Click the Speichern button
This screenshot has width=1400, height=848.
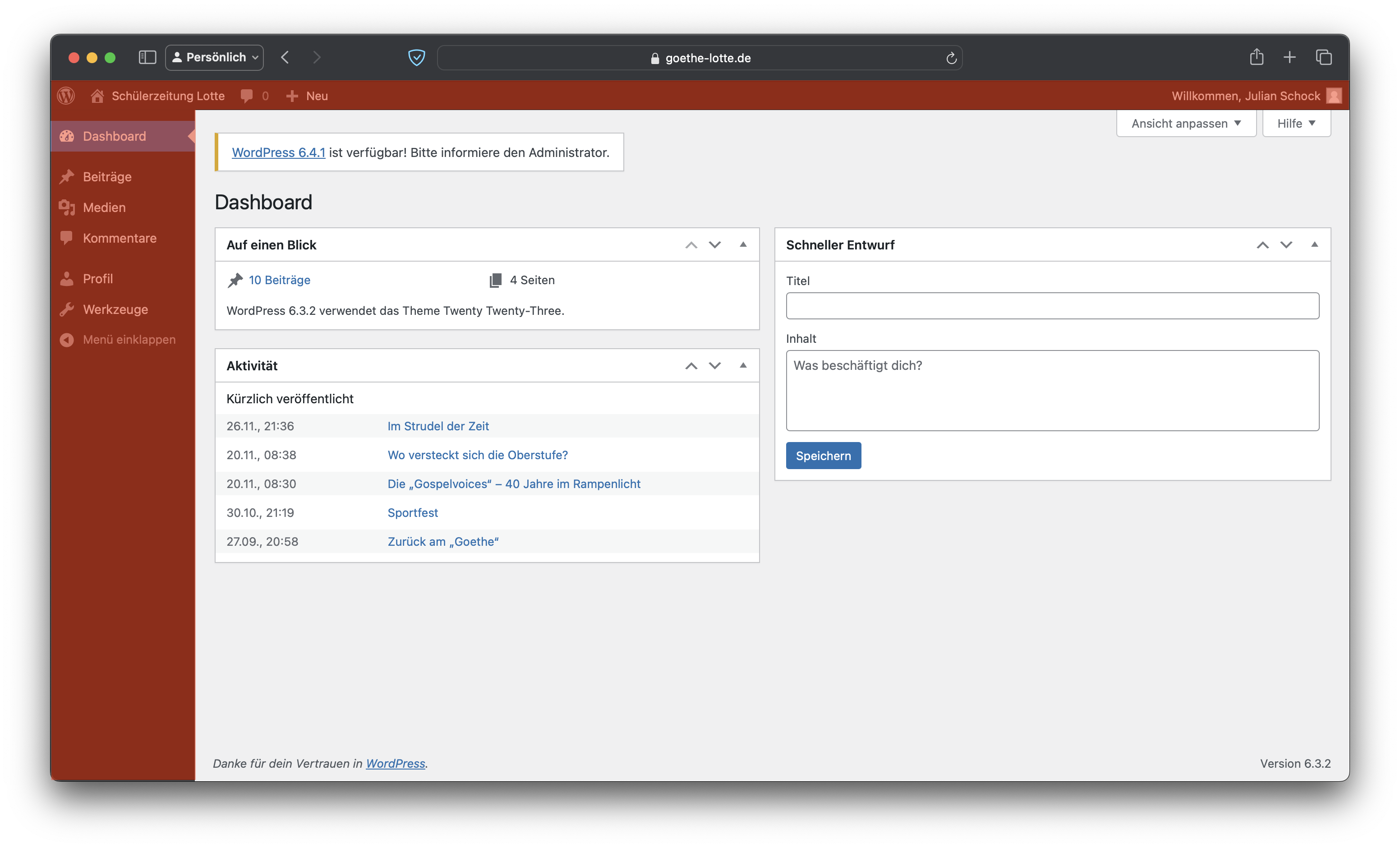(x=823, y=455)
